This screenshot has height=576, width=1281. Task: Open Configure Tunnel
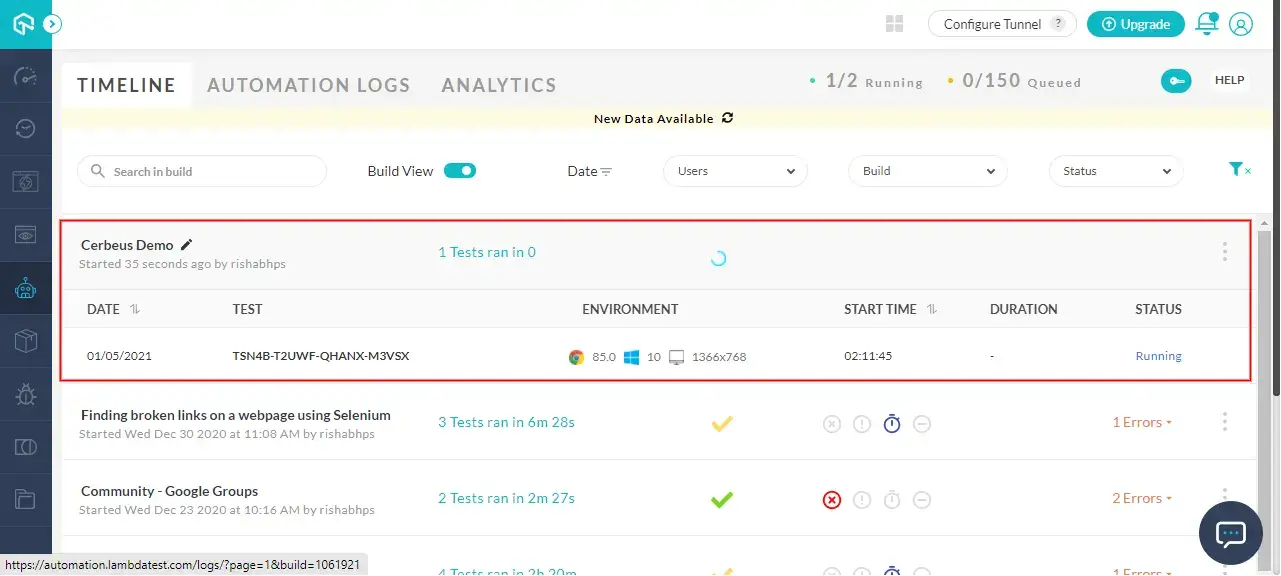pos(994,23)
